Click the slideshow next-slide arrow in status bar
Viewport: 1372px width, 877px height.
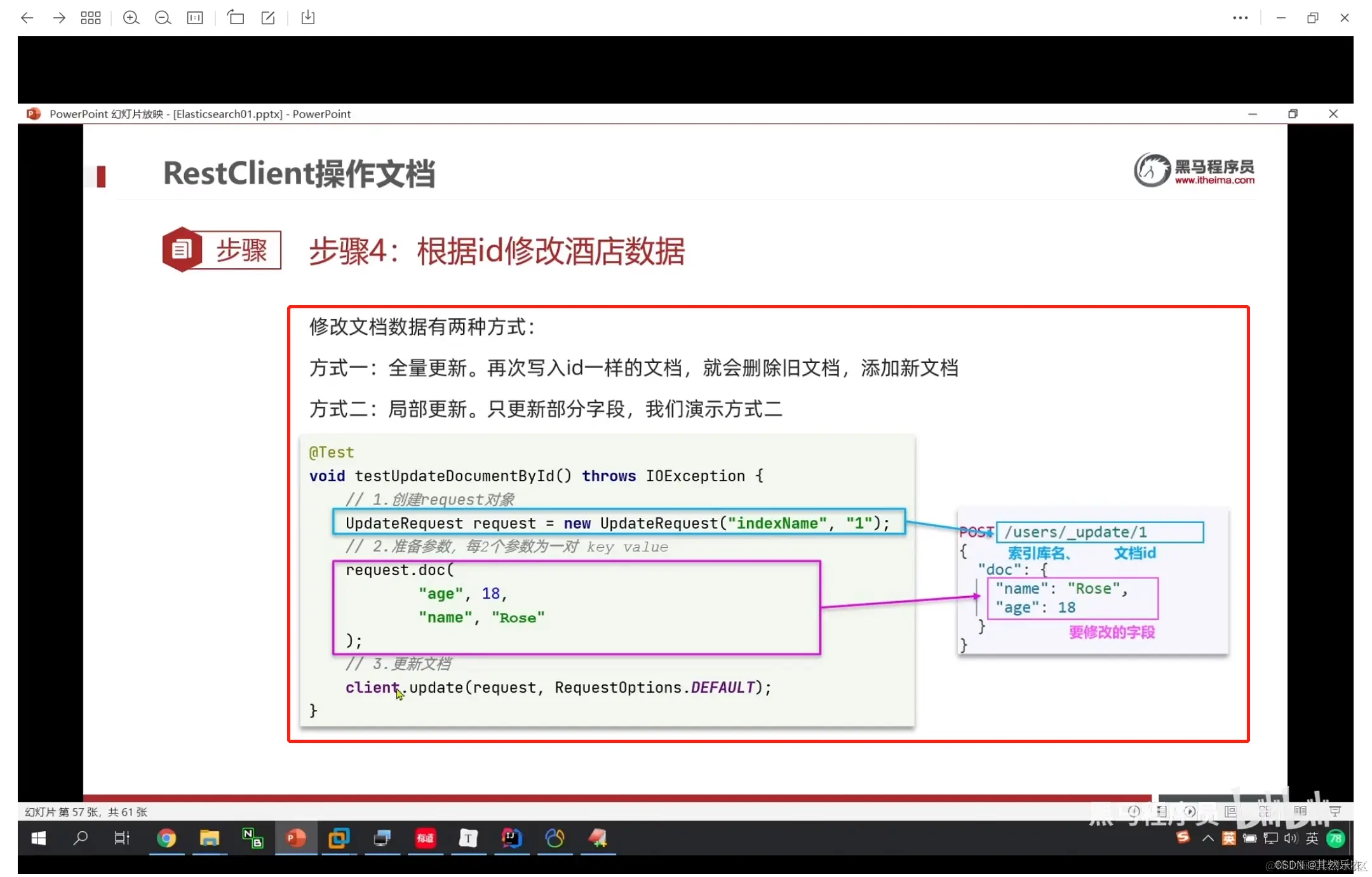[x=1190, y=812]
